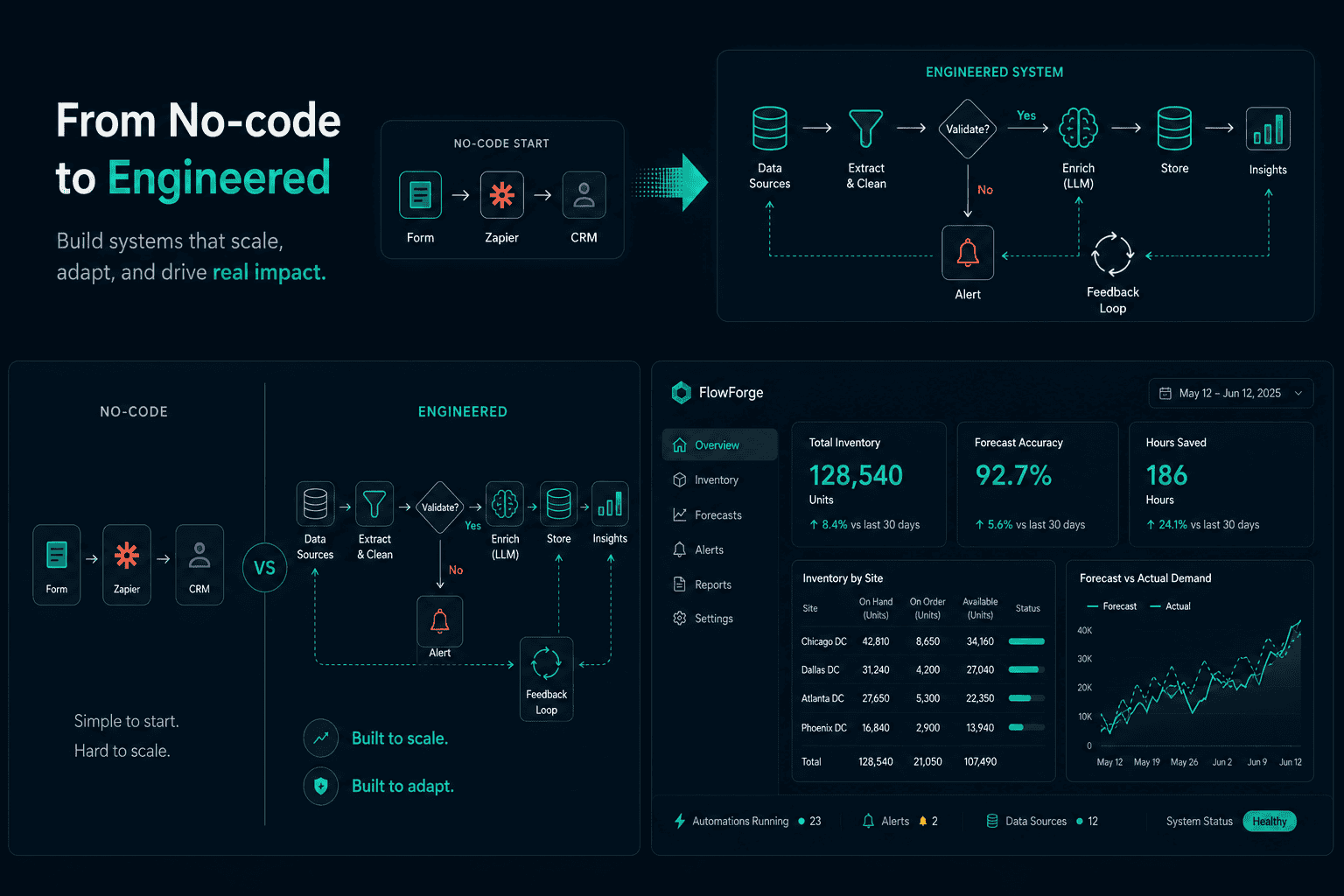This screenshot has width=1344, height=896.
Task: Click the Forecast legend entry in chart
Action: [x=1111, y=606]
